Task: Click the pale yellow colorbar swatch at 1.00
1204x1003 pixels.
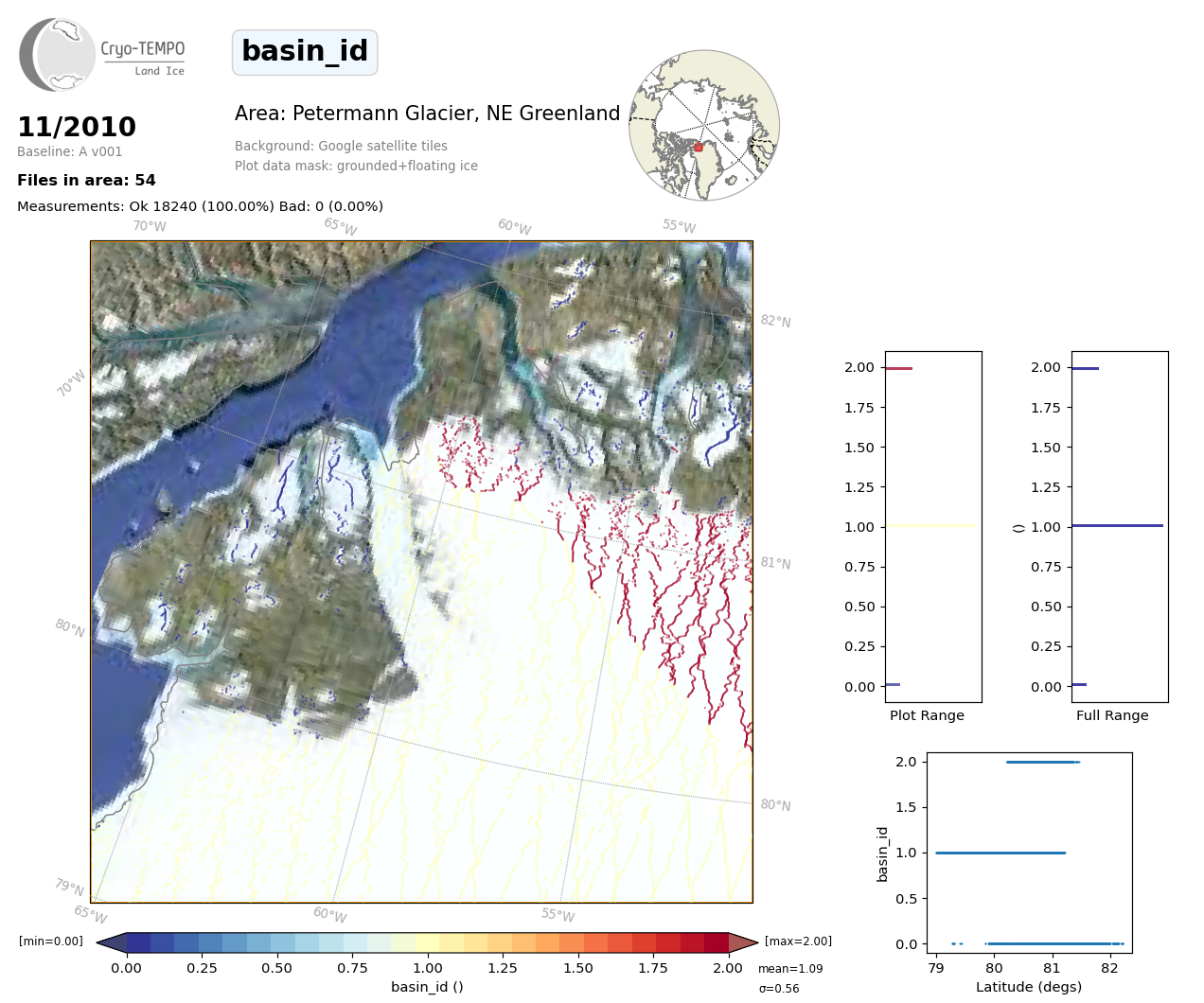Action: pos(428,942)
